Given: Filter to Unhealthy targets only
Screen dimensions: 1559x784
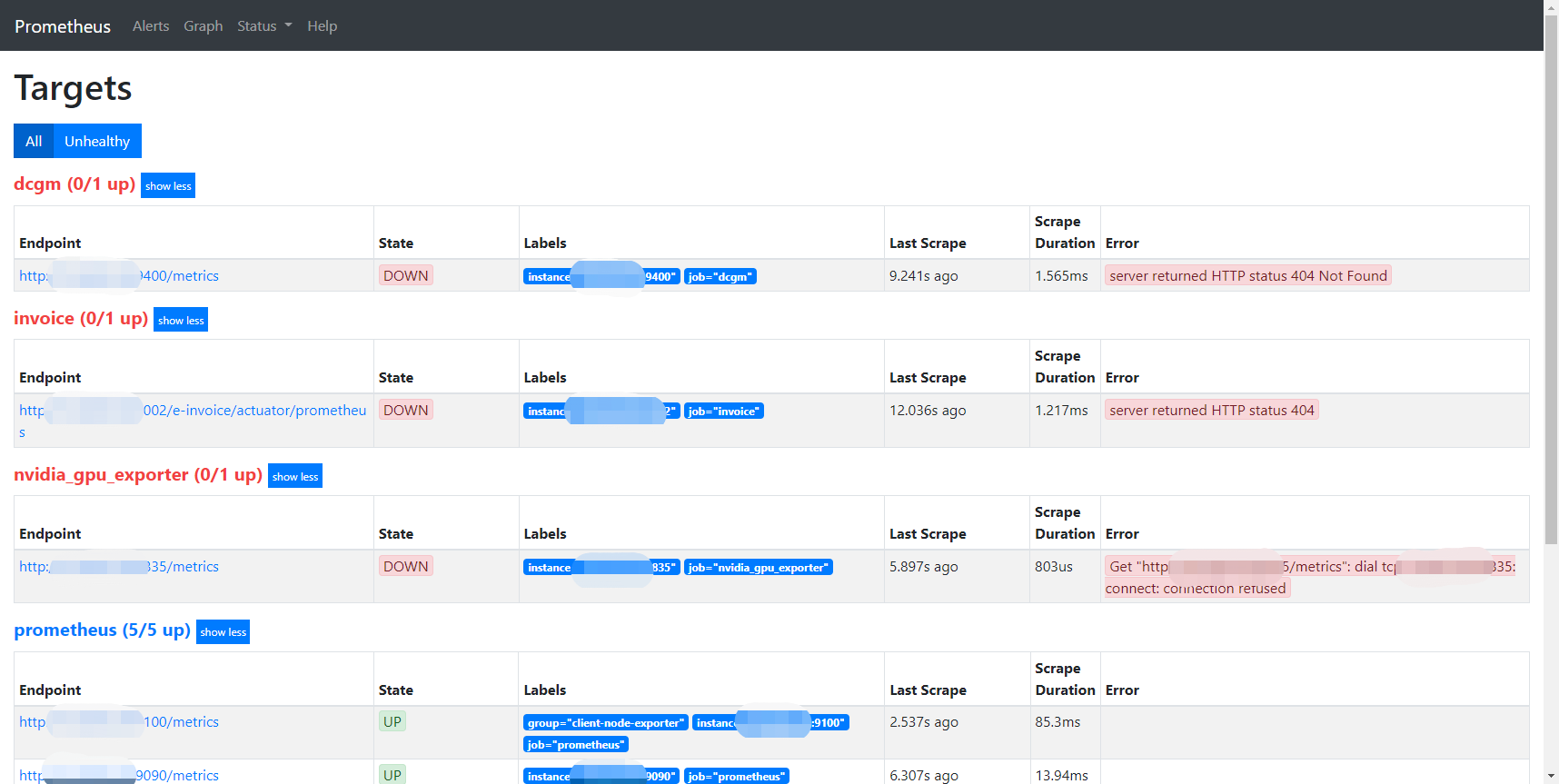Looking at the screenshot, I should [97, 141].
